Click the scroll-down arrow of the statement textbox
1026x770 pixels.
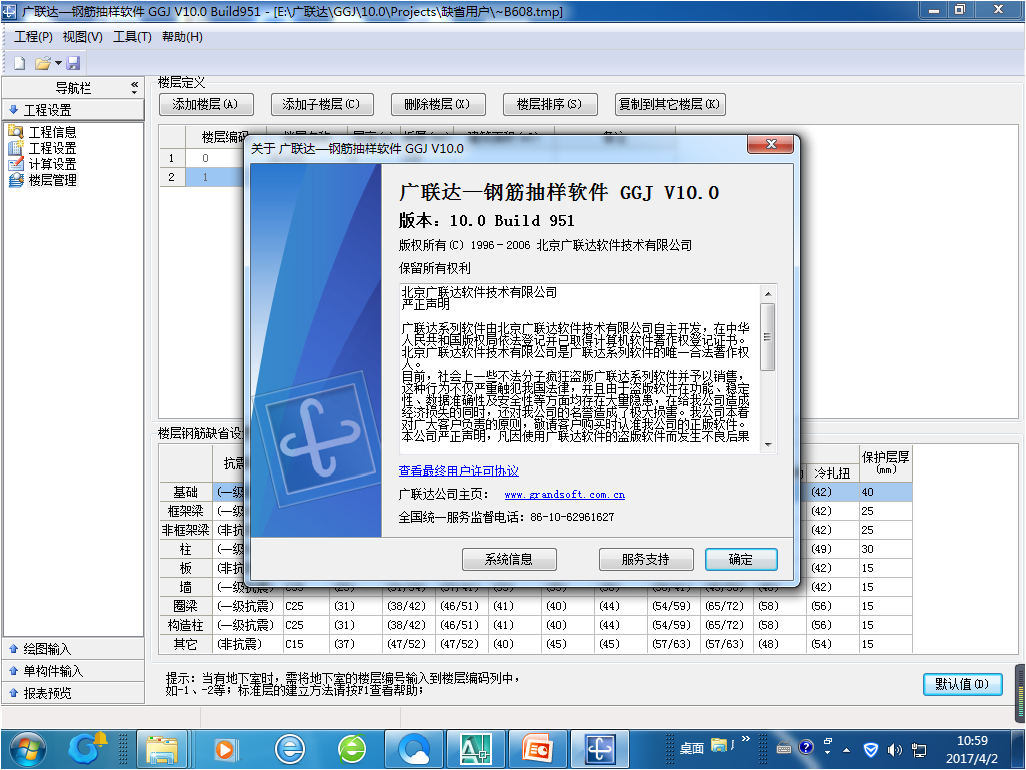point(768,445)
